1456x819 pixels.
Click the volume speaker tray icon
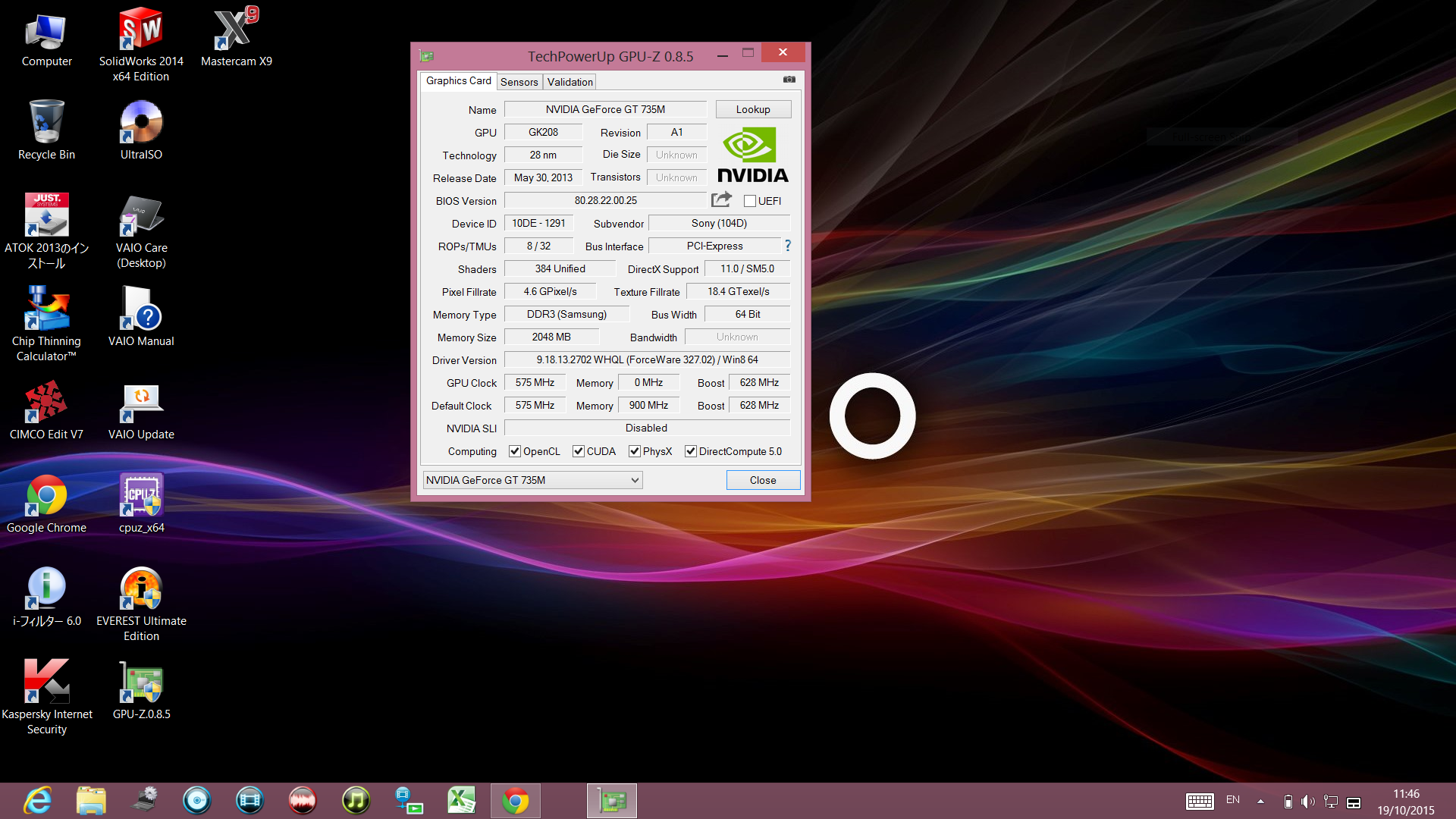click(x=1308, y=802)
